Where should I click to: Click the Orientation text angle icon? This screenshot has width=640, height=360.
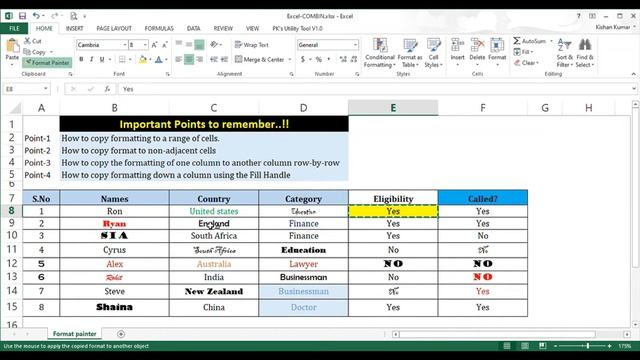(214, 44)
